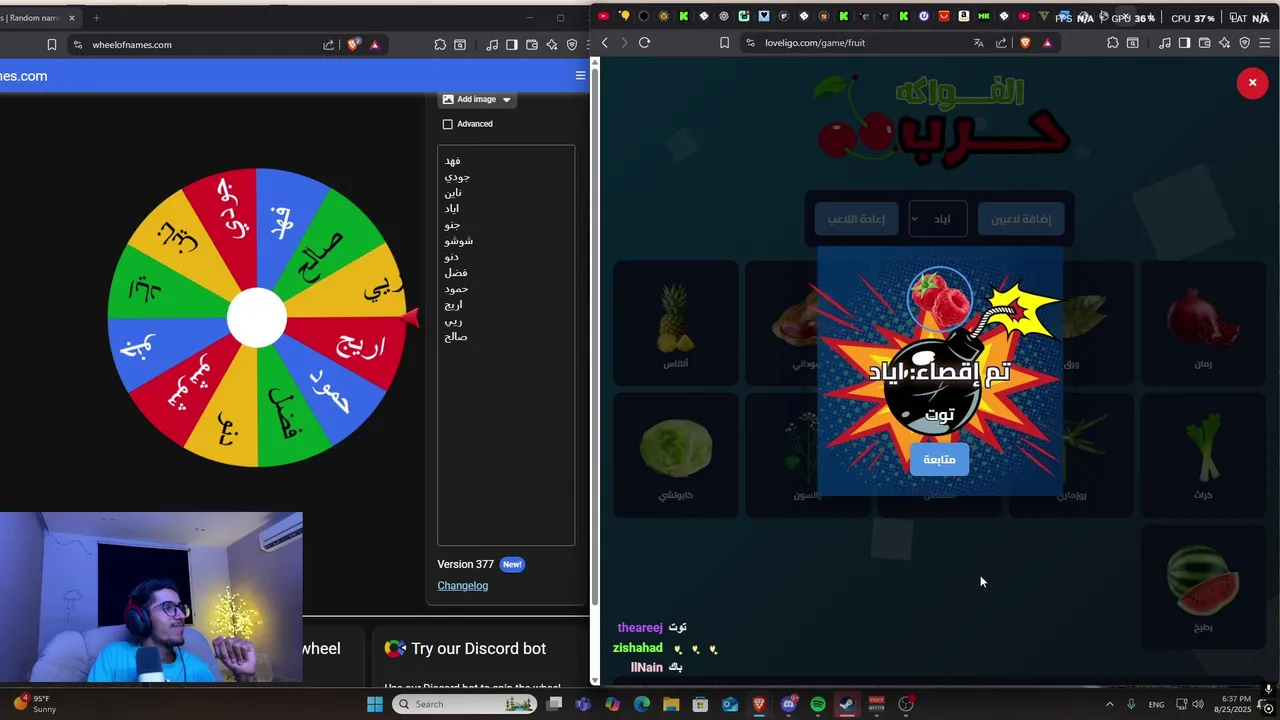Bookmark the wheelofnames page
The width and height of the screenshot is (1280, 720).
[51, 45]
